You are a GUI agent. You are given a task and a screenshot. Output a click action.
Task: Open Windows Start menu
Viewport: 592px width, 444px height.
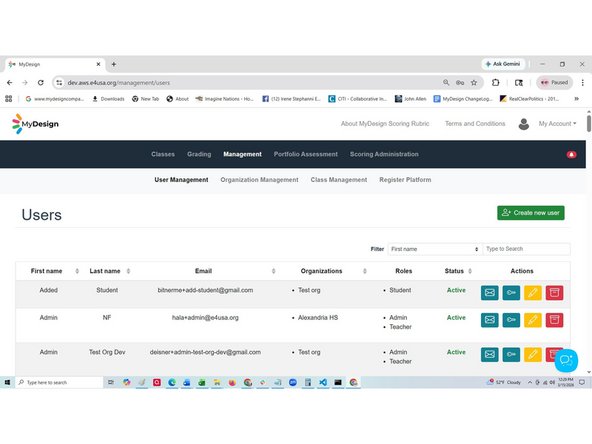(7, 382)
